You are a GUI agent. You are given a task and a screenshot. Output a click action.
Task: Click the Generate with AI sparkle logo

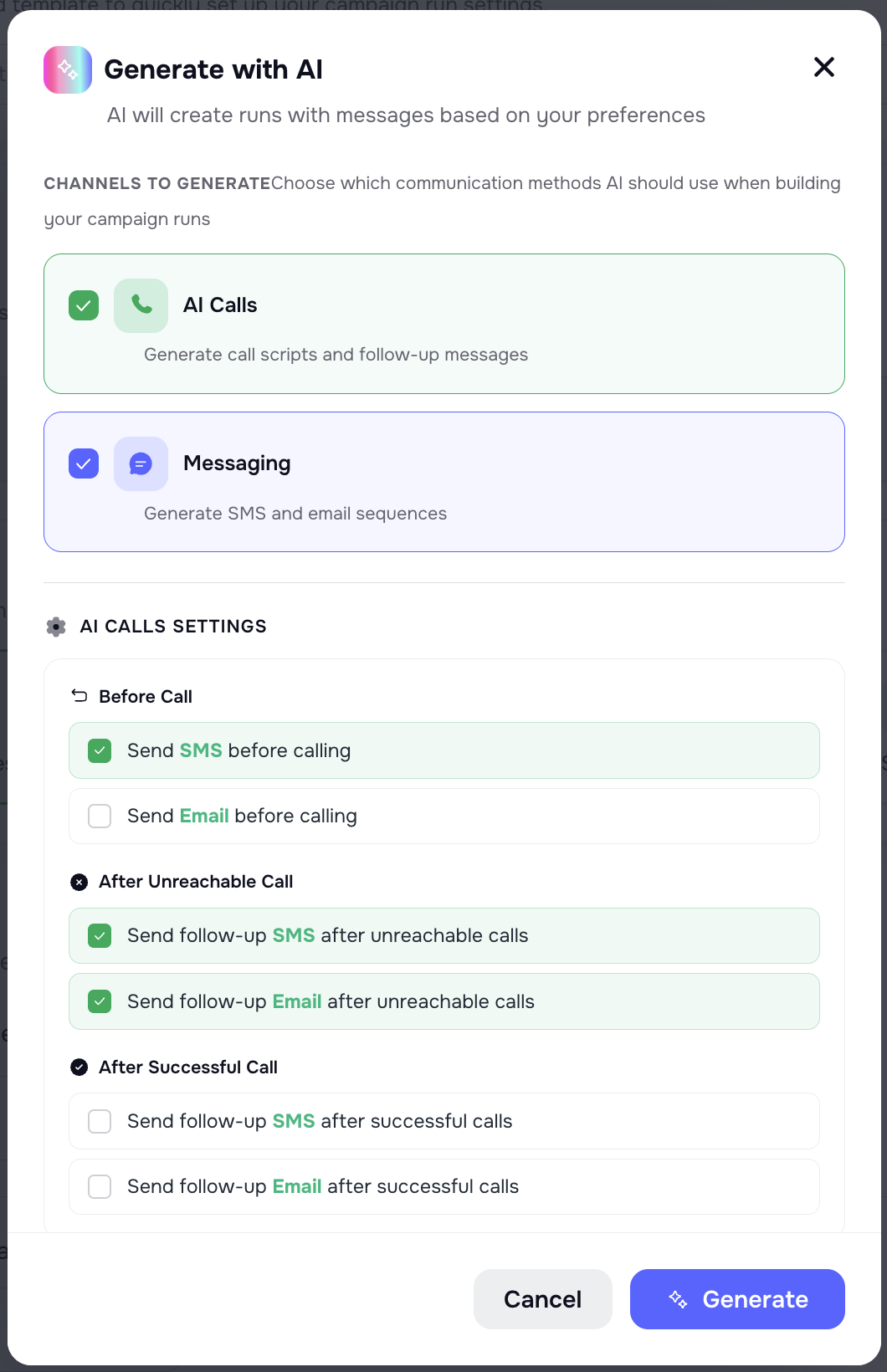tap(67, 69)
